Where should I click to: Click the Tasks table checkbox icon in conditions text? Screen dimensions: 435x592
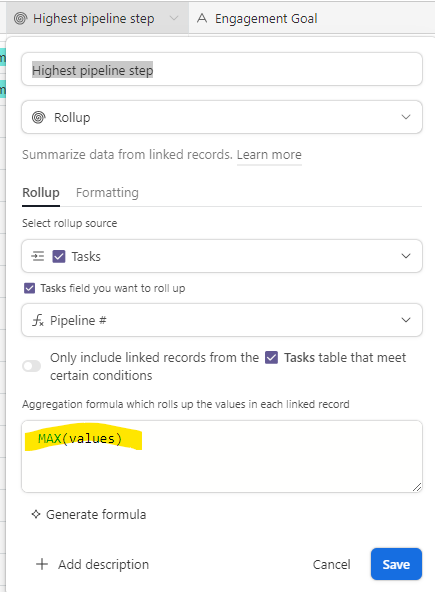point(271,357)
